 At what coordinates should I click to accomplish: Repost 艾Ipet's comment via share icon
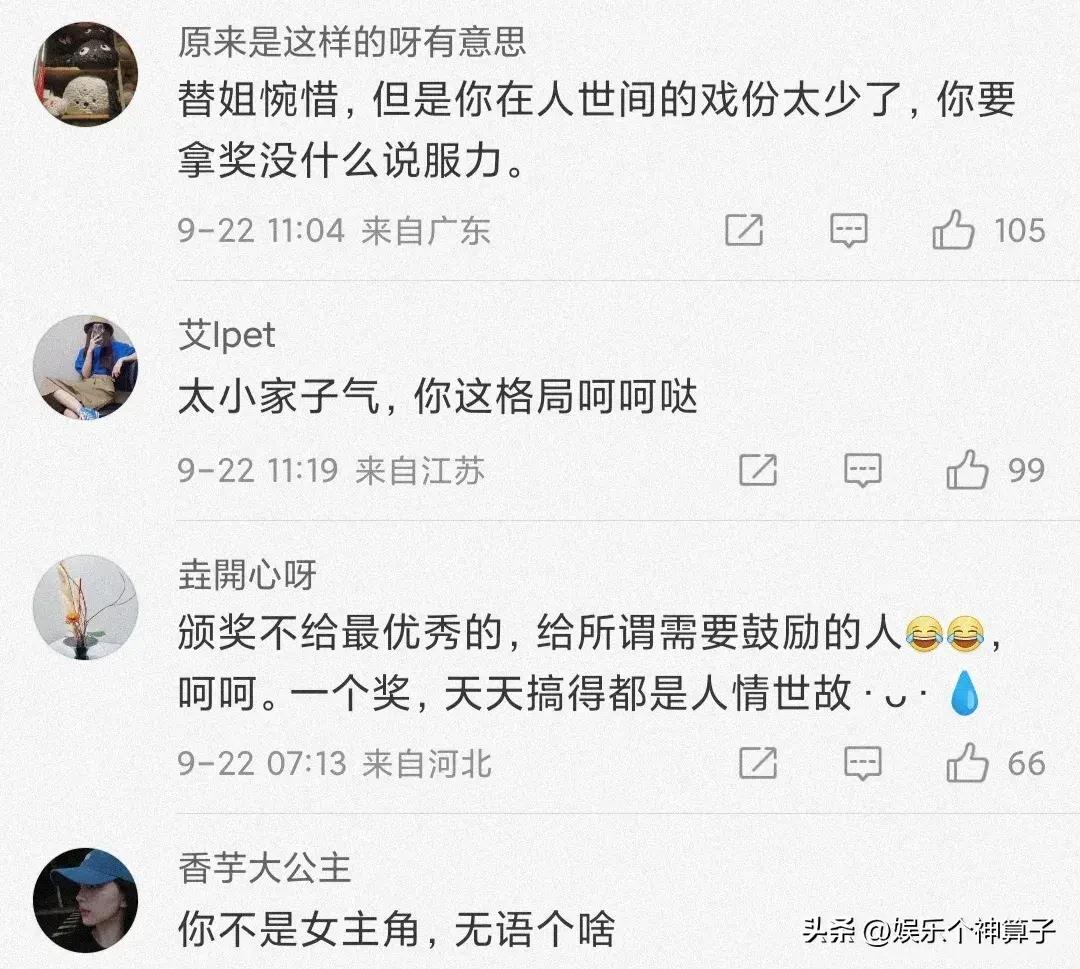(758, 470)
